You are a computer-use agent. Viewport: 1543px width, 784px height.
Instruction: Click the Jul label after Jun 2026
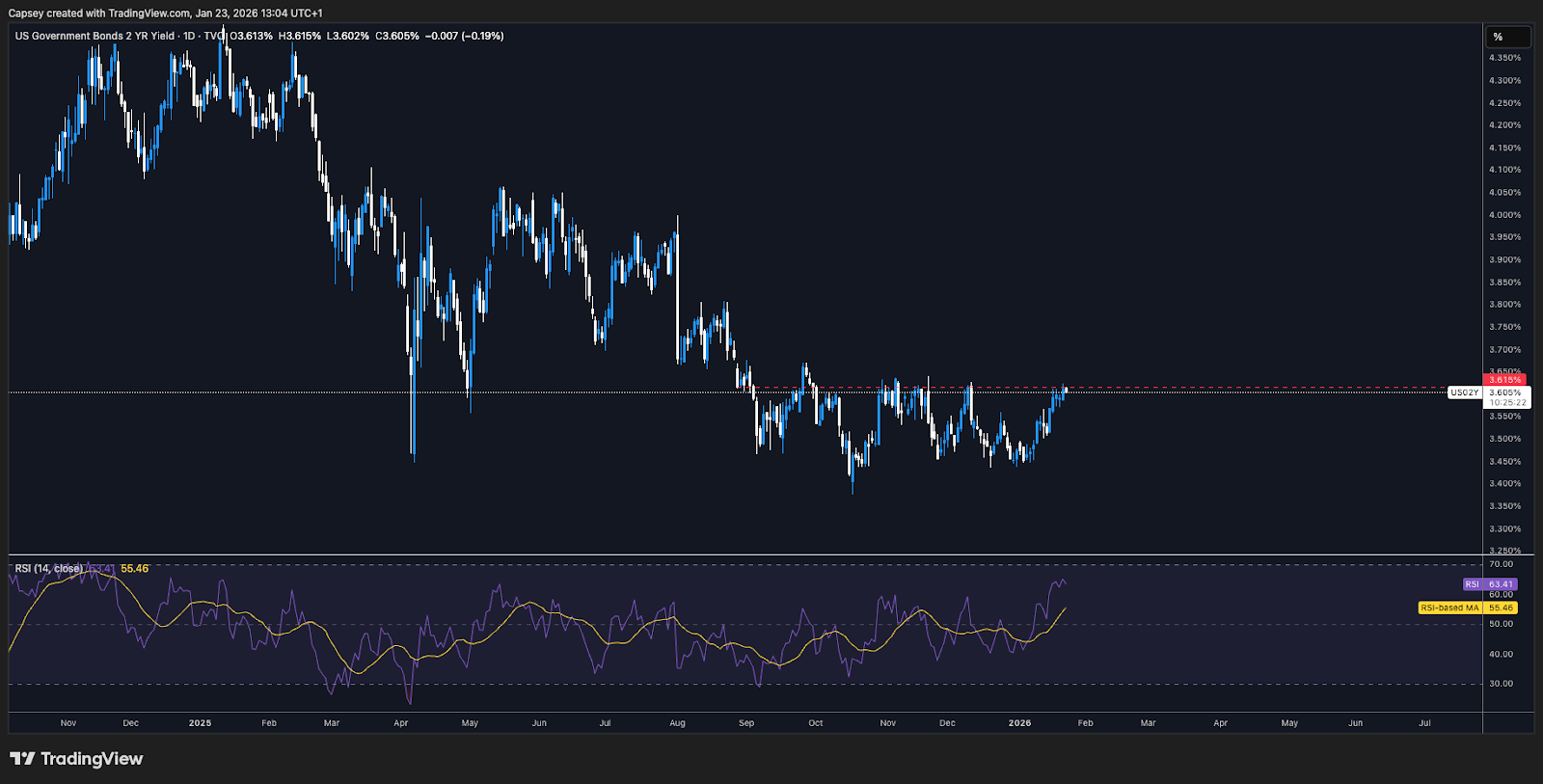1424,723
